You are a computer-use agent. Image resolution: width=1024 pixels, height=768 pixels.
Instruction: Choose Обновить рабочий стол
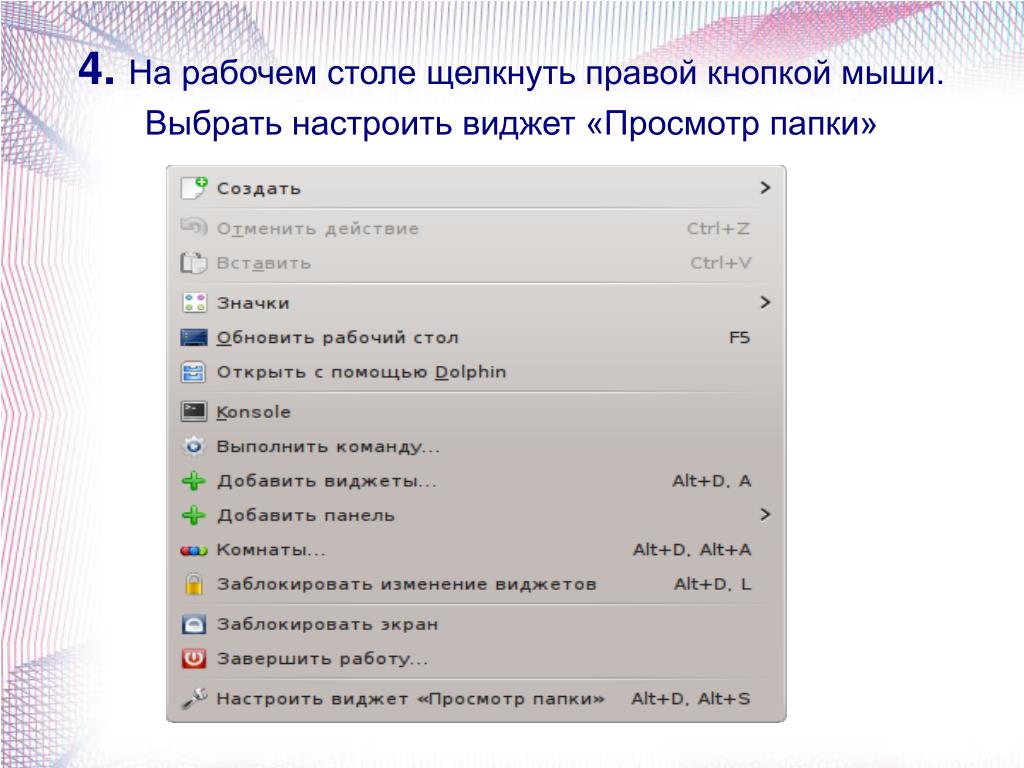click(x=476, y=337)
